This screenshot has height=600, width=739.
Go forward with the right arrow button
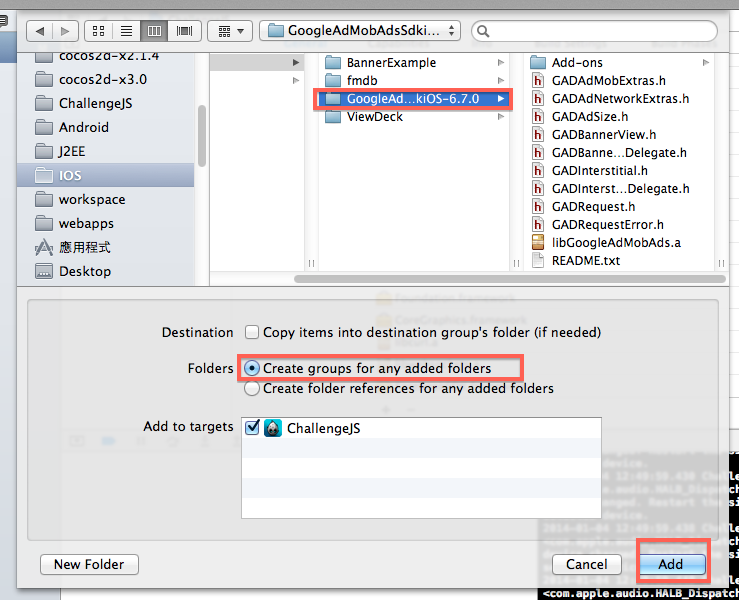65,31
